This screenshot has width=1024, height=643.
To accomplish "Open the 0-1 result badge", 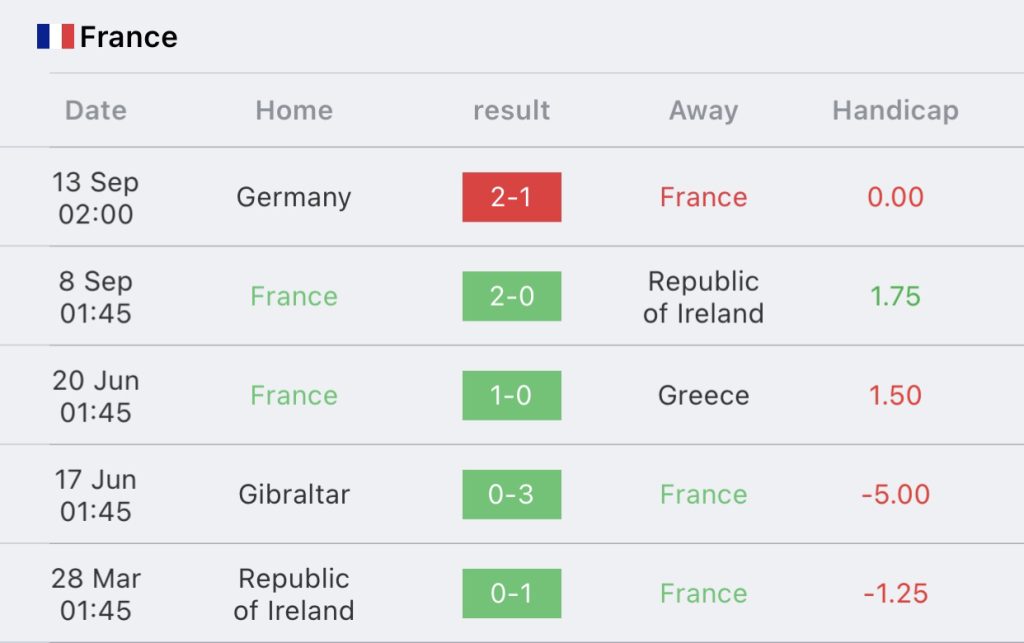I will tap(512, 593).
